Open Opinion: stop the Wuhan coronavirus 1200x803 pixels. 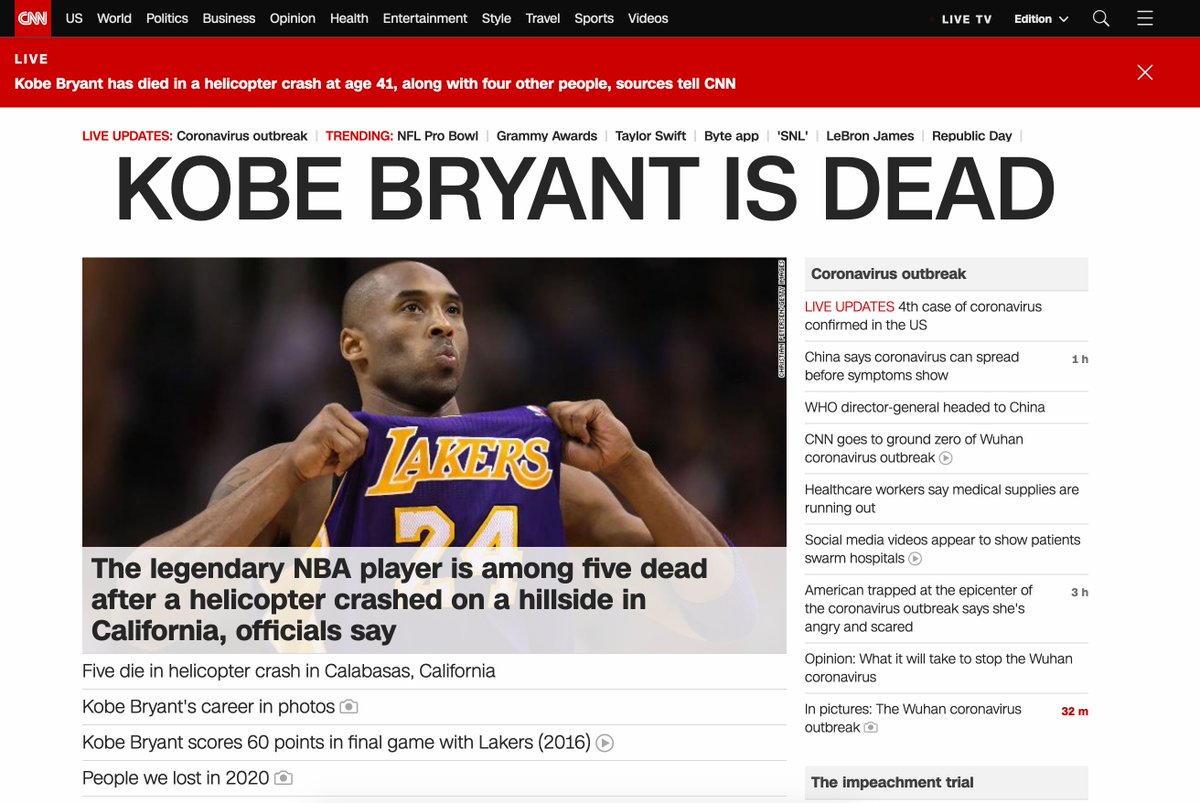pos(939,668)
